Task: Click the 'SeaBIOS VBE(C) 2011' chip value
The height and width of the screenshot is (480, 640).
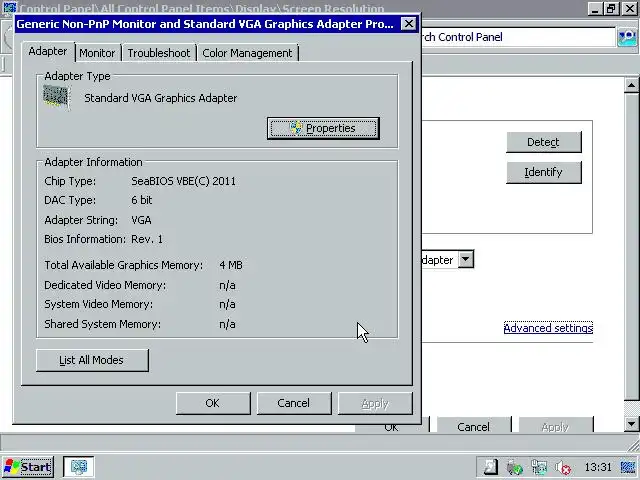Action: [183, 181]
